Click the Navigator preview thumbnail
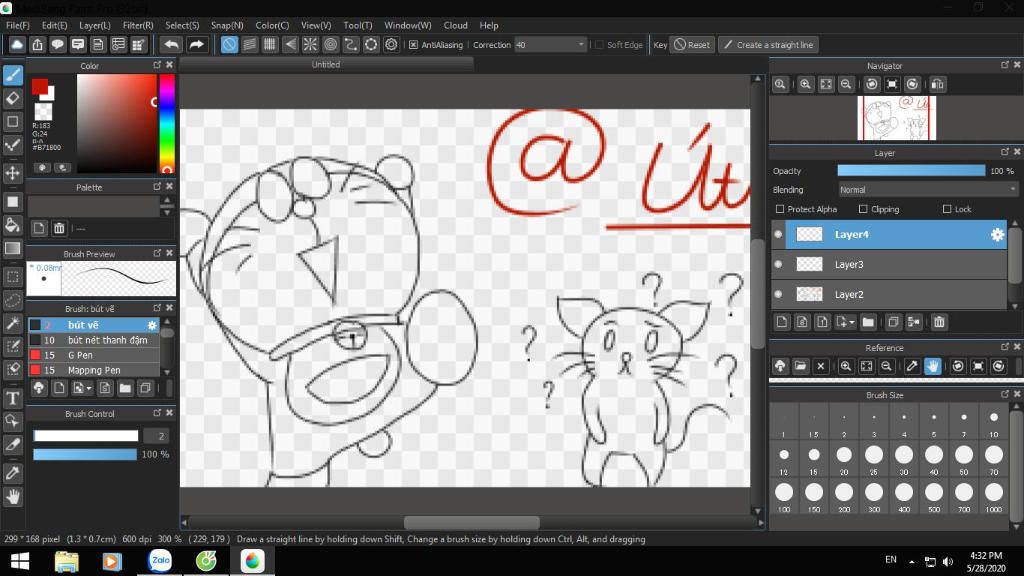Image resolution: width=1024 pixels, height=576 pixels. click(x=896, y=118)
